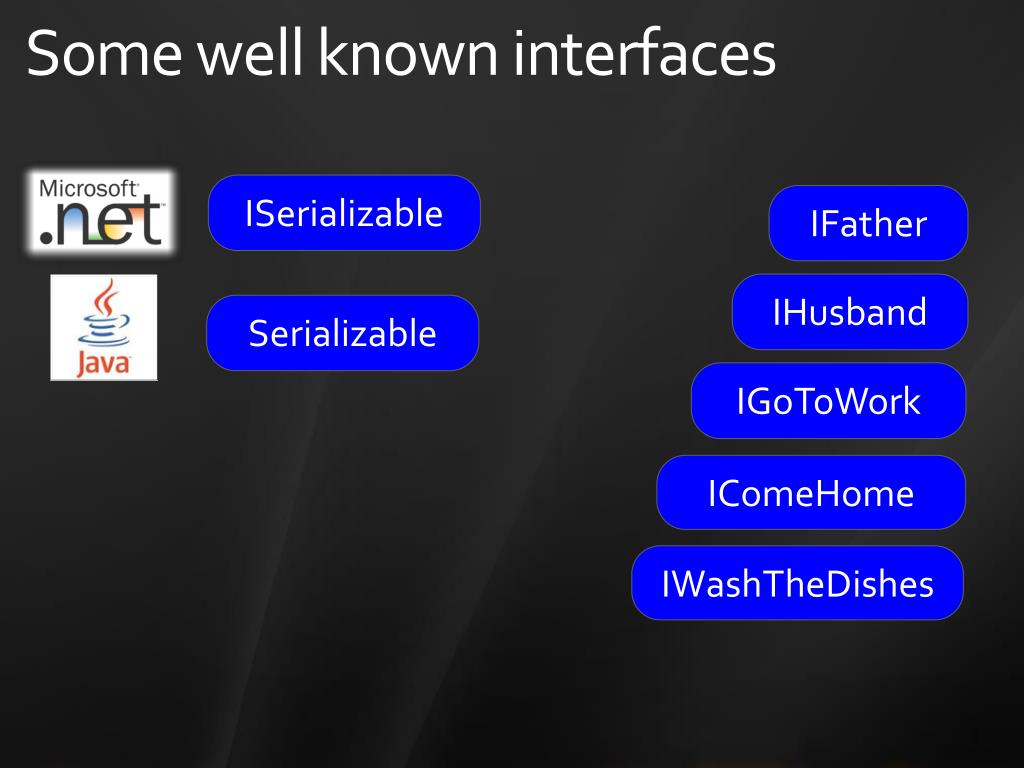
Task: Click the '.net' lettering in the logo
Action: [x=100, y=222]
